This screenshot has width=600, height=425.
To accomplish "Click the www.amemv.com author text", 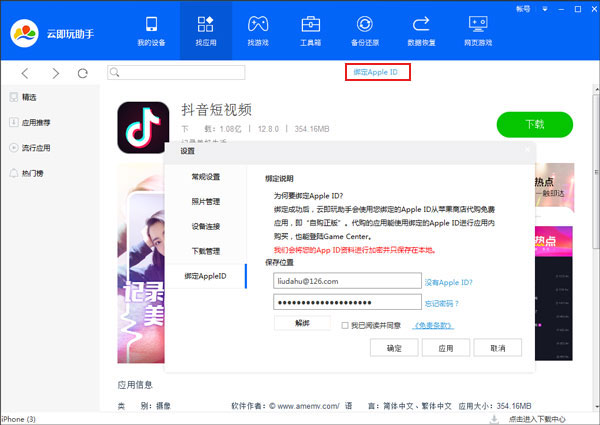I will 308,406.
